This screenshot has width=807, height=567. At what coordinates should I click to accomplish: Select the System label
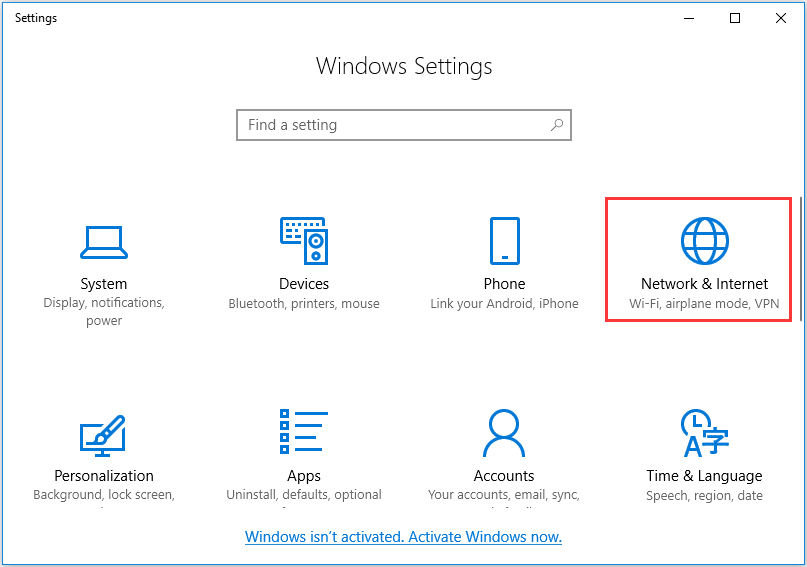point(103,284)
